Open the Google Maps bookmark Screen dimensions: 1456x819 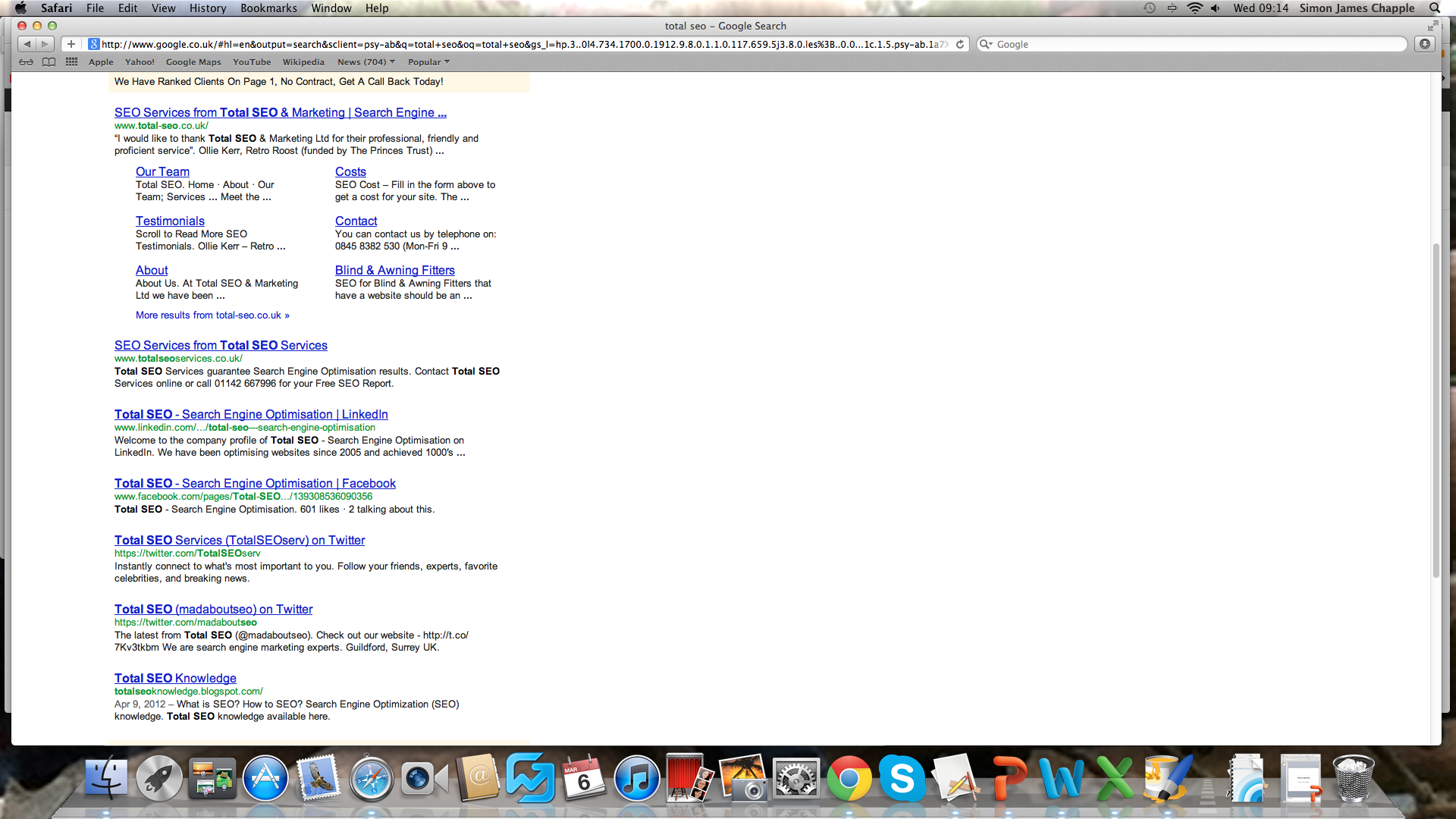(x=193, y=62)
